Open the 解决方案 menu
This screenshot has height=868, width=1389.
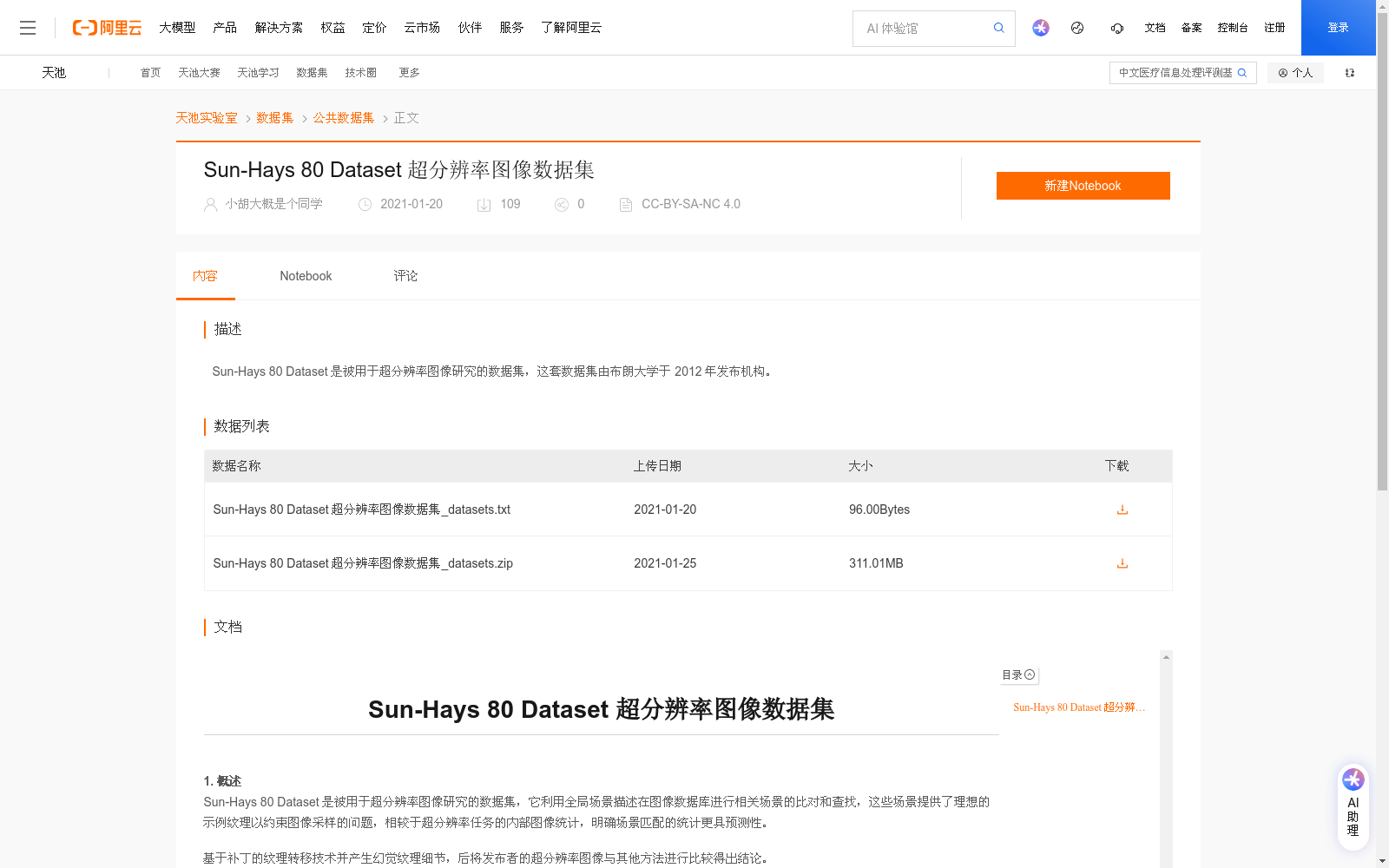click(279, 28)
